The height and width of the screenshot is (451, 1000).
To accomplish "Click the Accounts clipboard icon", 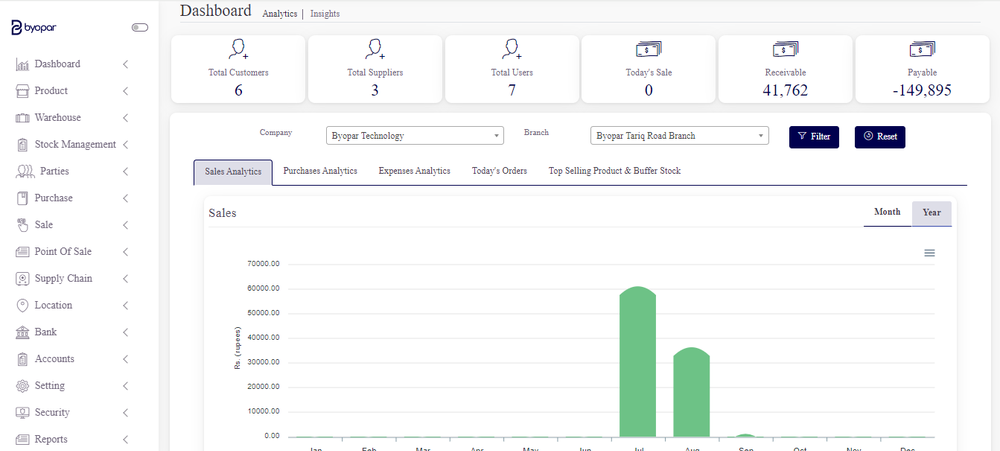I will coord(23,359).
